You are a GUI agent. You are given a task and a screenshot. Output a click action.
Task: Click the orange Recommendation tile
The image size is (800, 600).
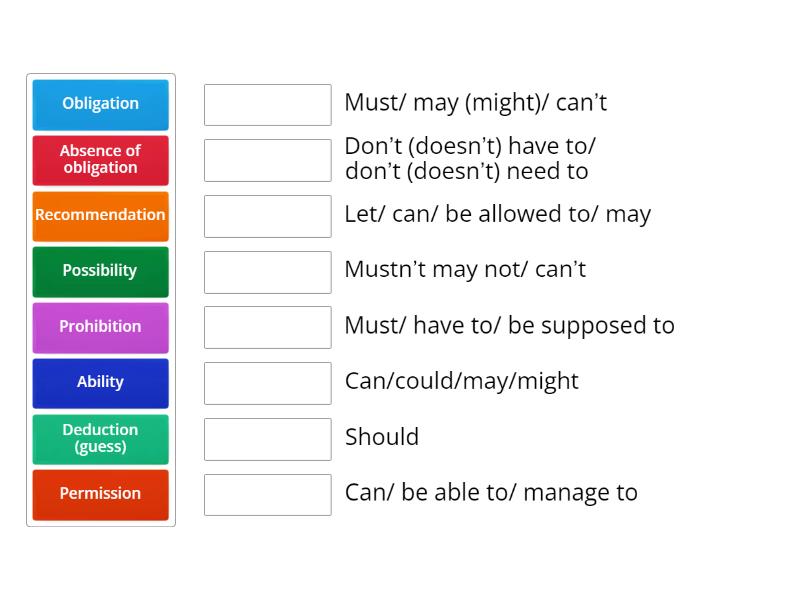pos(100,216)
